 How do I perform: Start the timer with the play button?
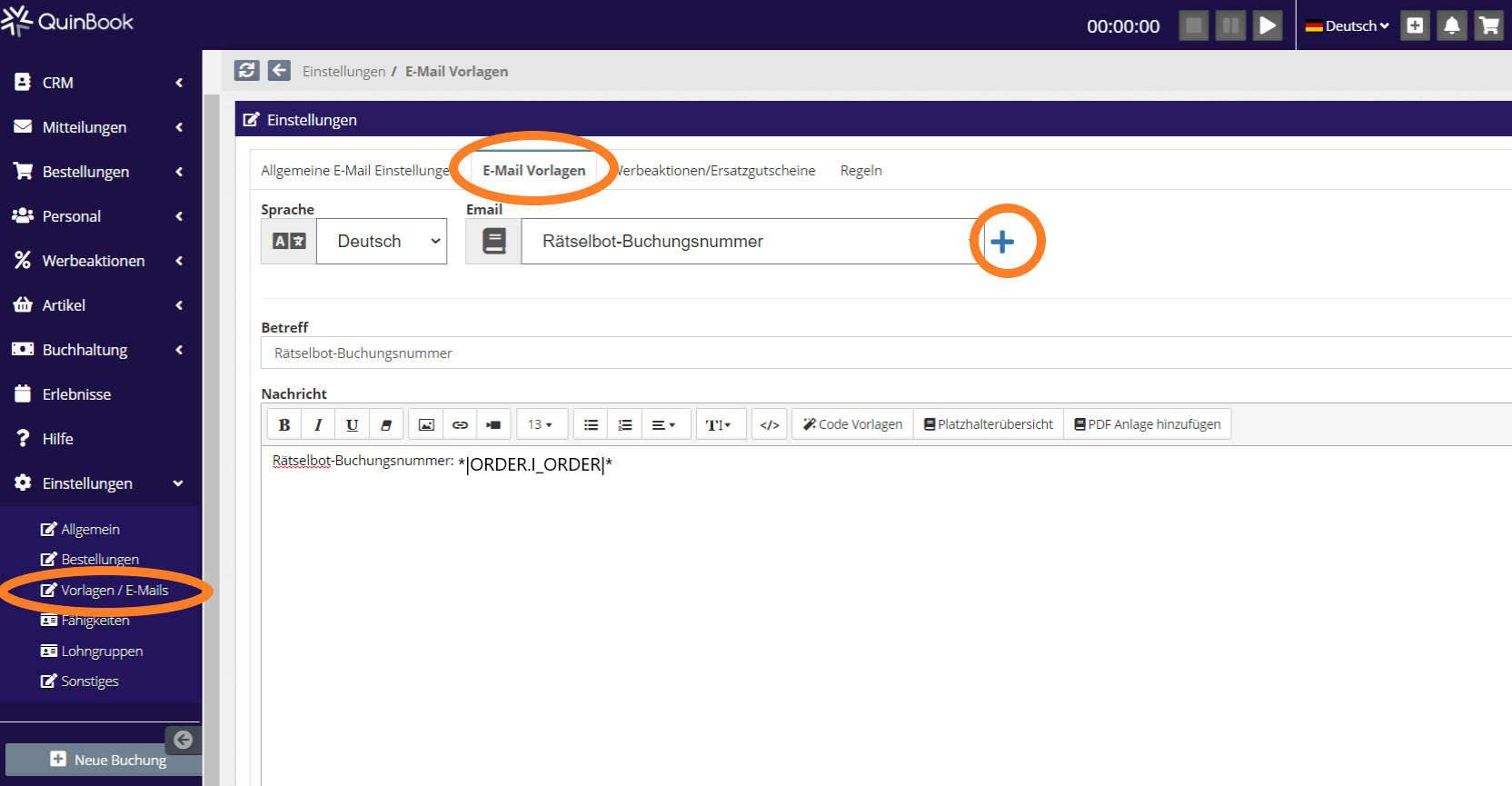1268,25
